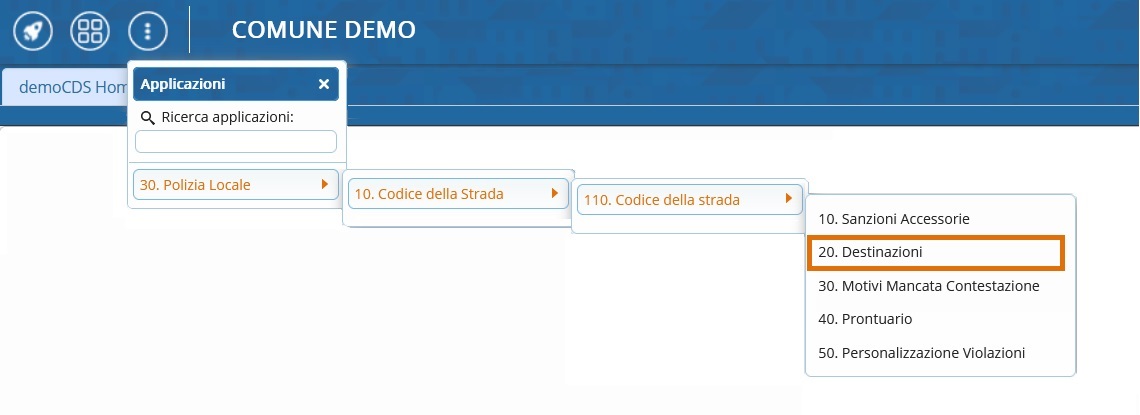Click the COMUNE DEMO header title
Image resolution: width=1140 pixels, height=415 pixels.
tap(323, 30)
